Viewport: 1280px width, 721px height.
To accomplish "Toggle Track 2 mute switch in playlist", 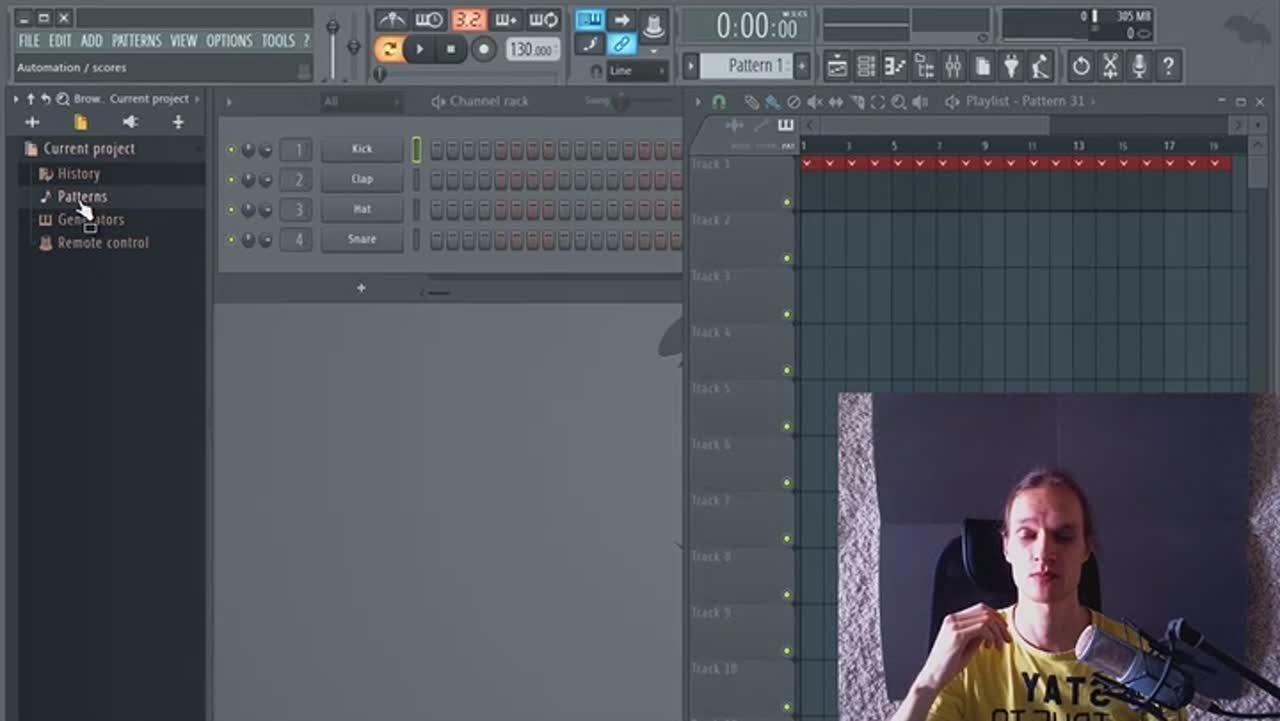I will tap(787, 258).
